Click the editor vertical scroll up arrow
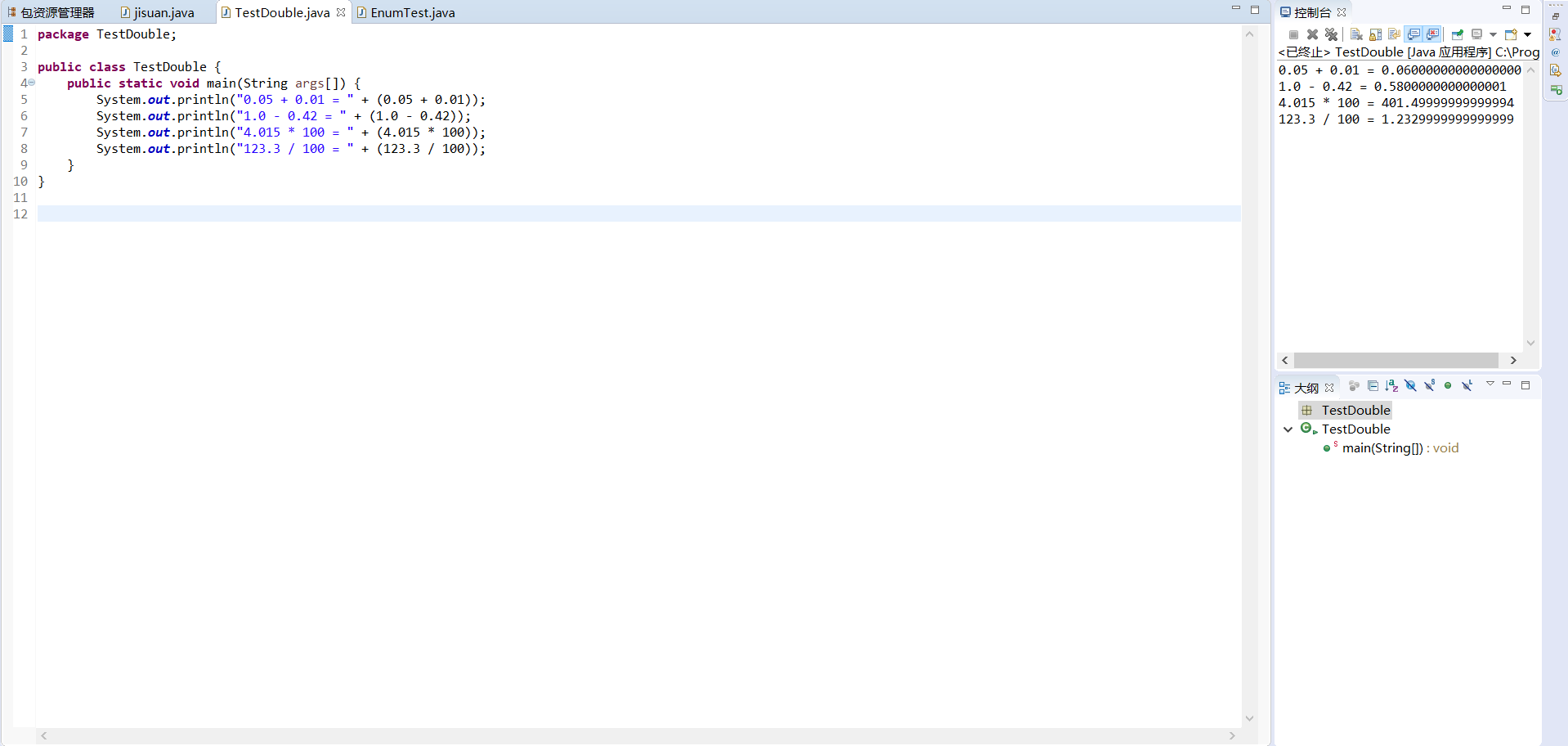Screen dimensions: 1568x746 (x=1249, y=34)
